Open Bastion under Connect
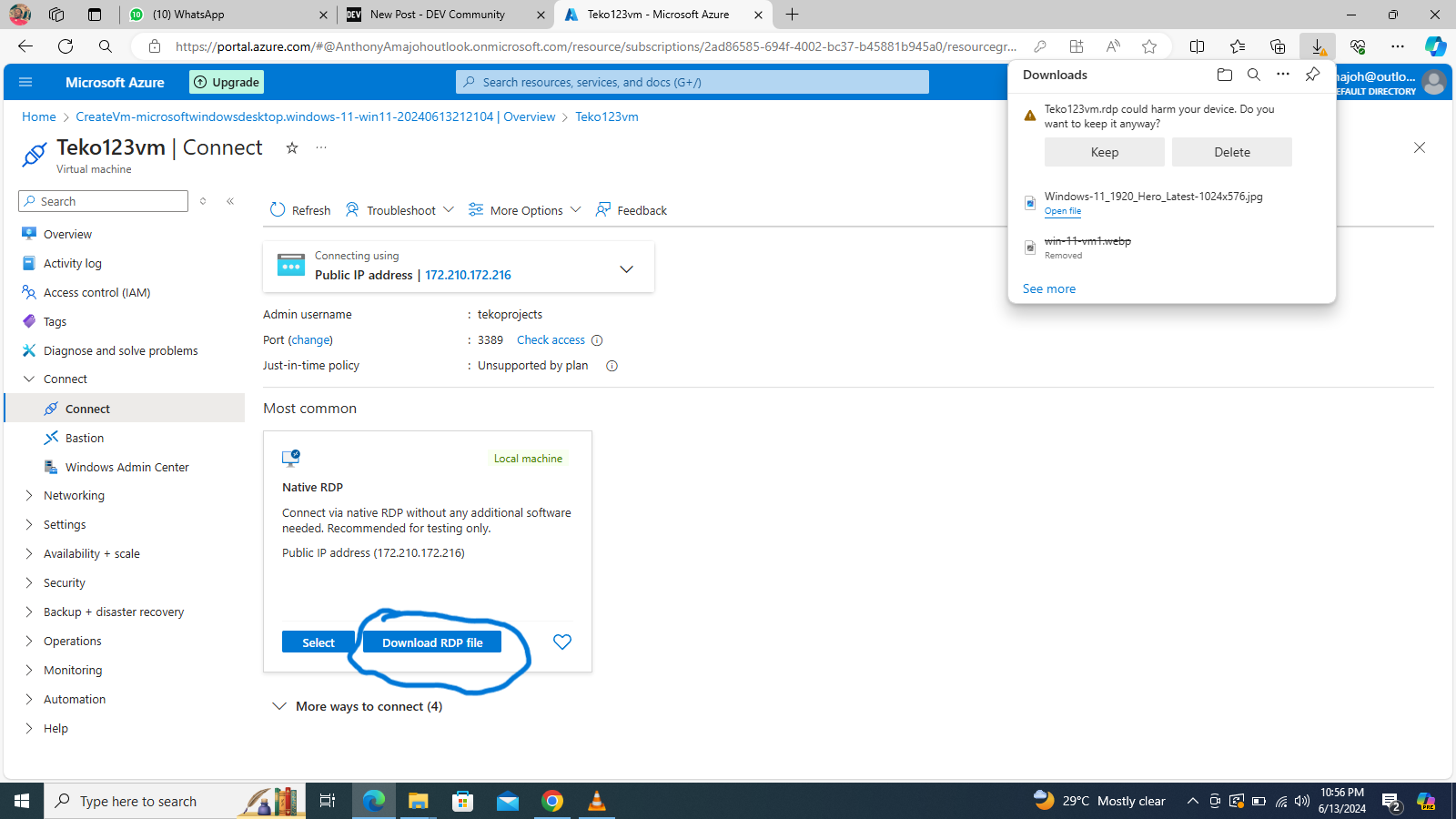 pos(85,438)
